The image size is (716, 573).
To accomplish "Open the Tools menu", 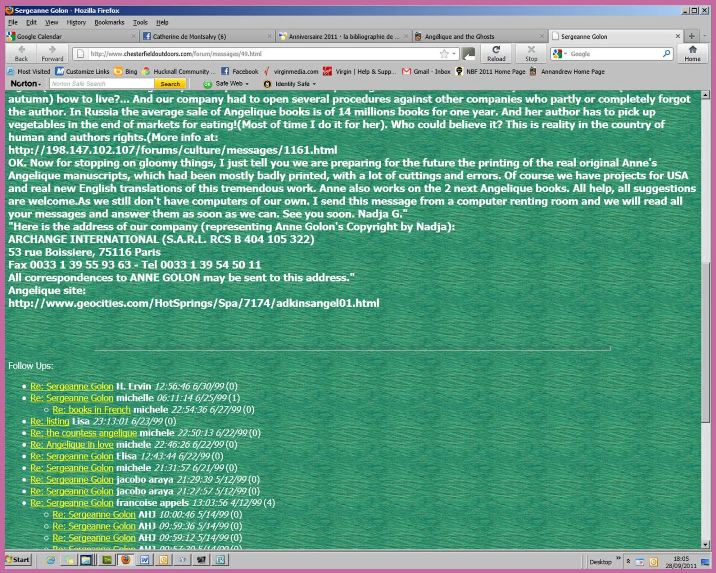I will (140, 22).
